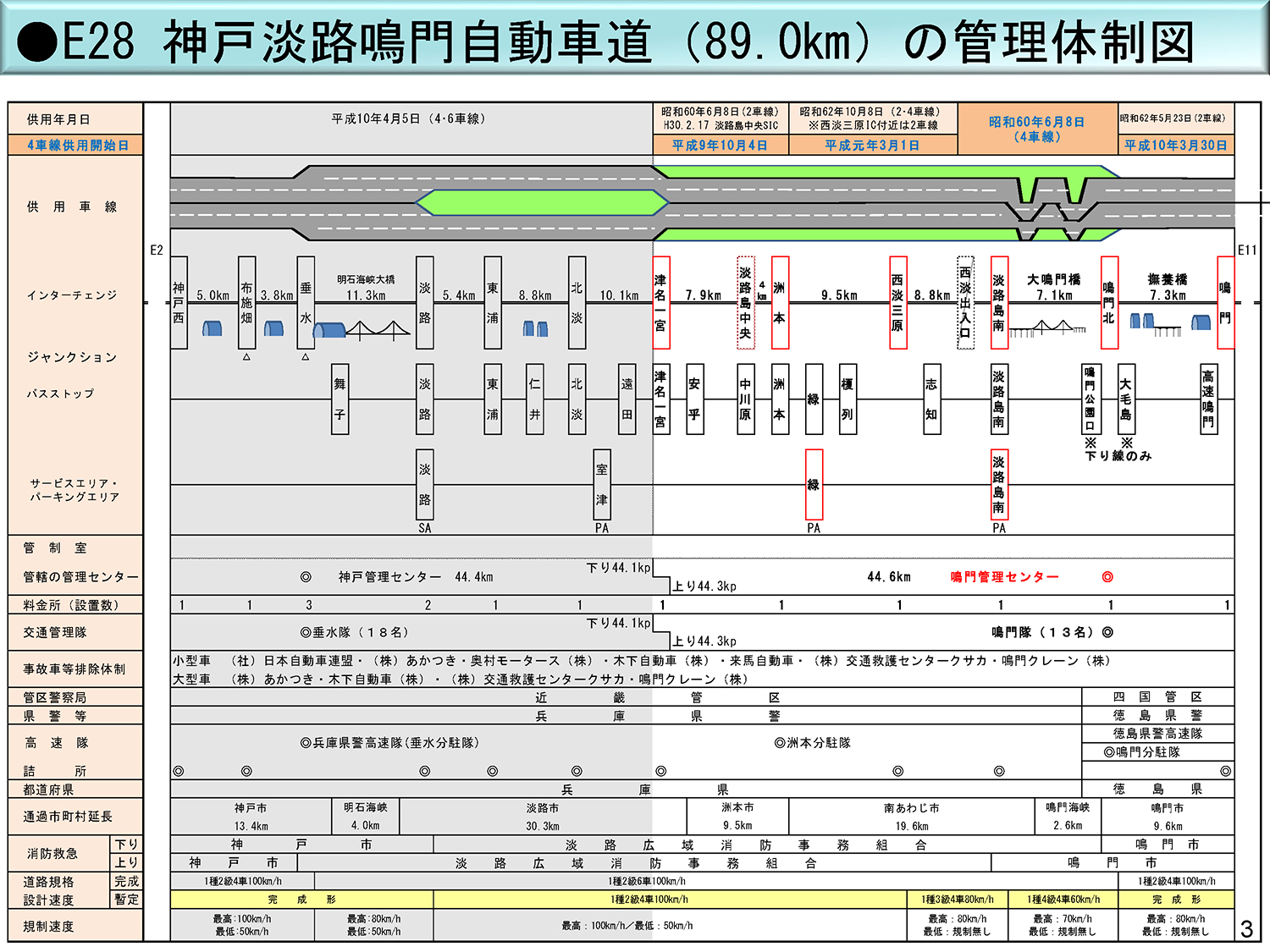The width and height of the screenshot is (1270, 952).
Task: Click the page number 3 in the corner
Action: click(x=1246, y=929)
